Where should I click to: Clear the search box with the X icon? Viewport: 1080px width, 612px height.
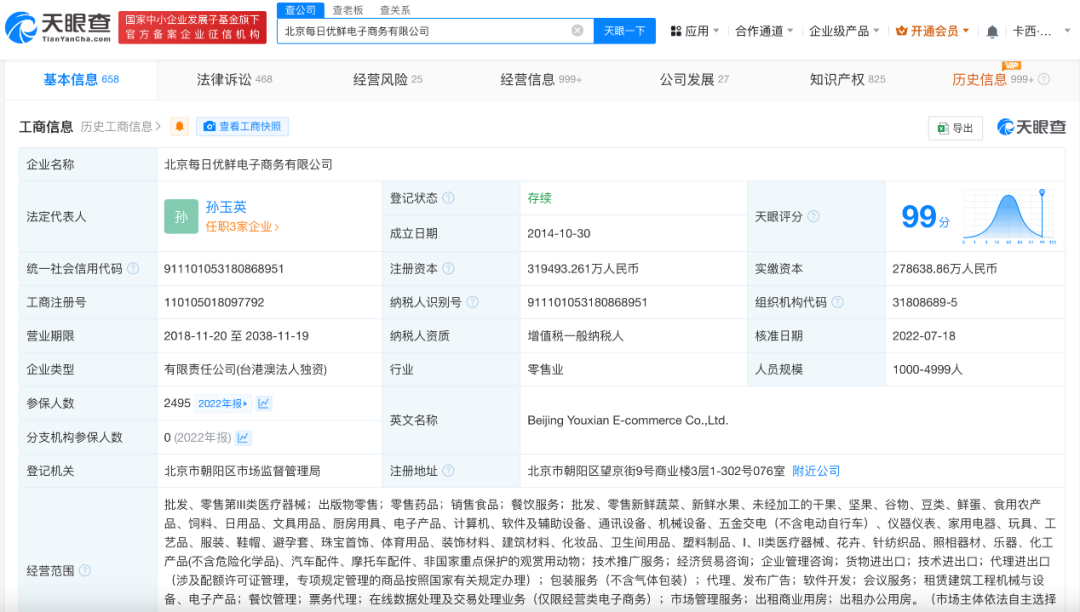click(577, 31)
